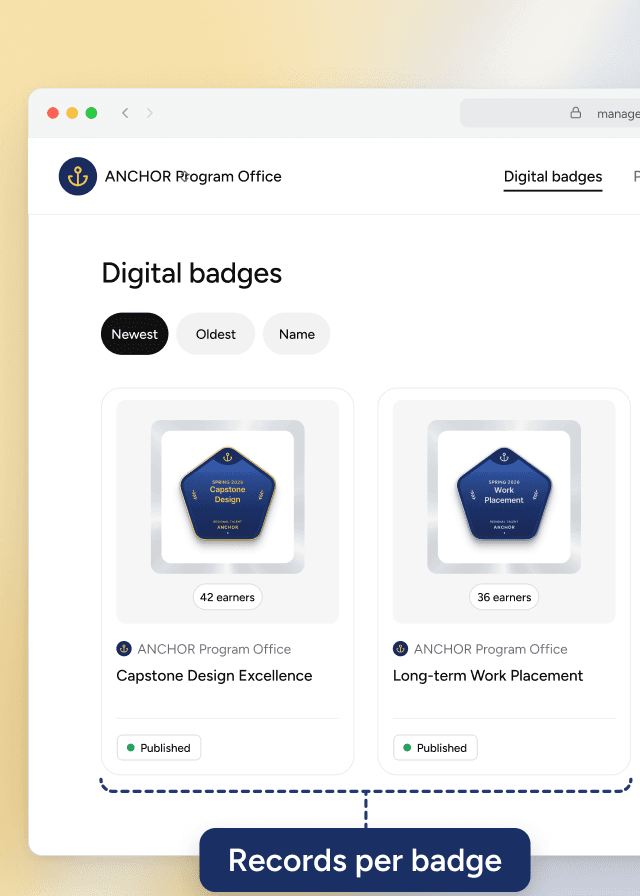Image resolution: width=640 pixels, height=896 pixels.
Task: Click the padlock icon in address bar
Action: click(575, 113)
